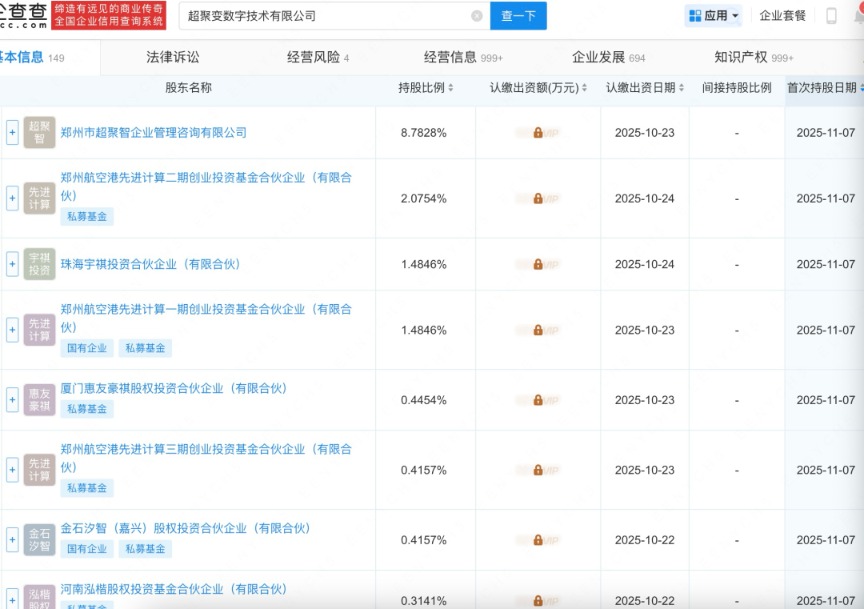Click the 惠友豪祺 logo badge
Image resolution: width=864 pixels, height=609 pixels.
point(39,400)
